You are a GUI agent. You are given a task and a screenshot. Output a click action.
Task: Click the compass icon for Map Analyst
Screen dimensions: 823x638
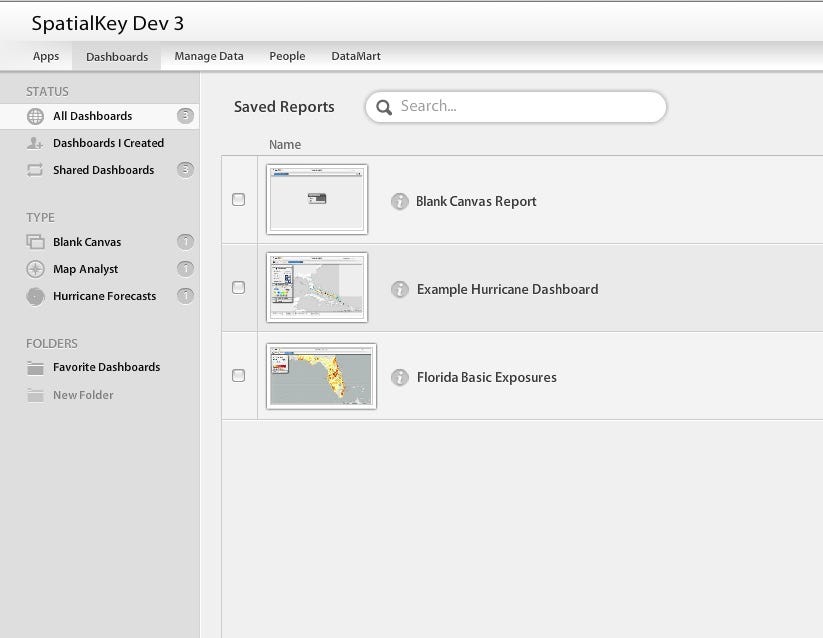click(x=35, y=269)
